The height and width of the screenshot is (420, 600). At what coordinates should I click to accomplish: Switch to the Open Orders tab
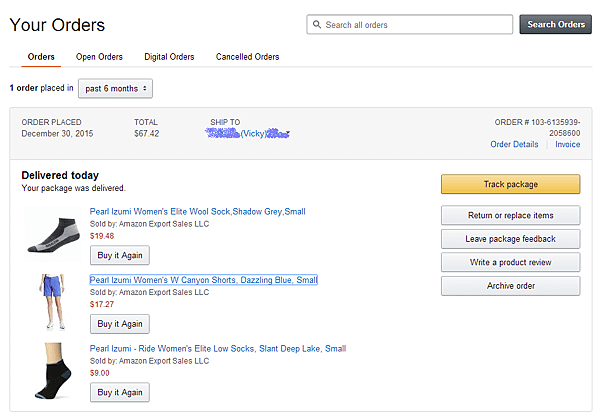pyautogui.click(x=99, y=57)
